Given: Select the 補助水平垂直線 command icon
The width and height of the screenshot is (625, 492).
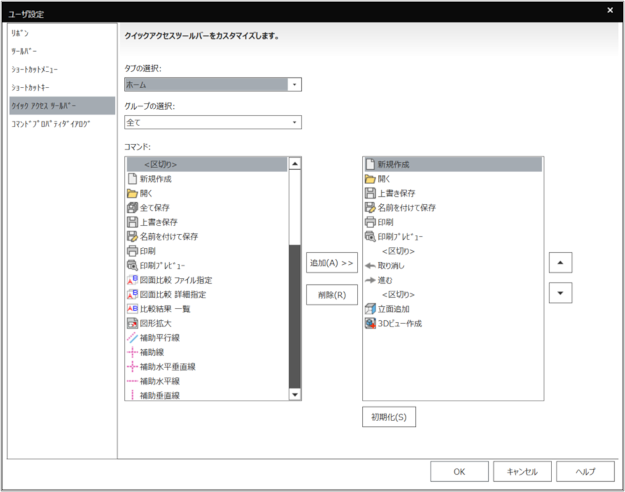Looking at the screenshot, I should tap(131, 367).
